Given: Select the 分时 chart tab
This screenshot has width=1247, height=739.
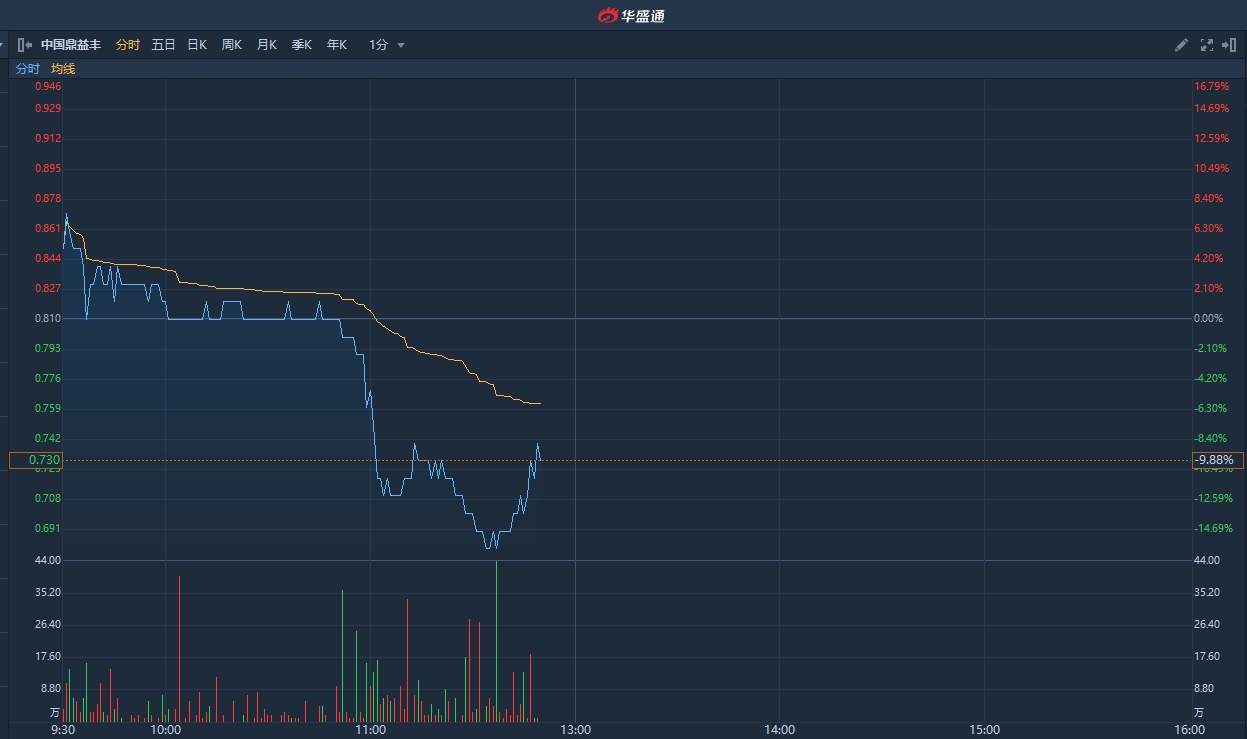Looking at the screenshot, I should (128, 45).
